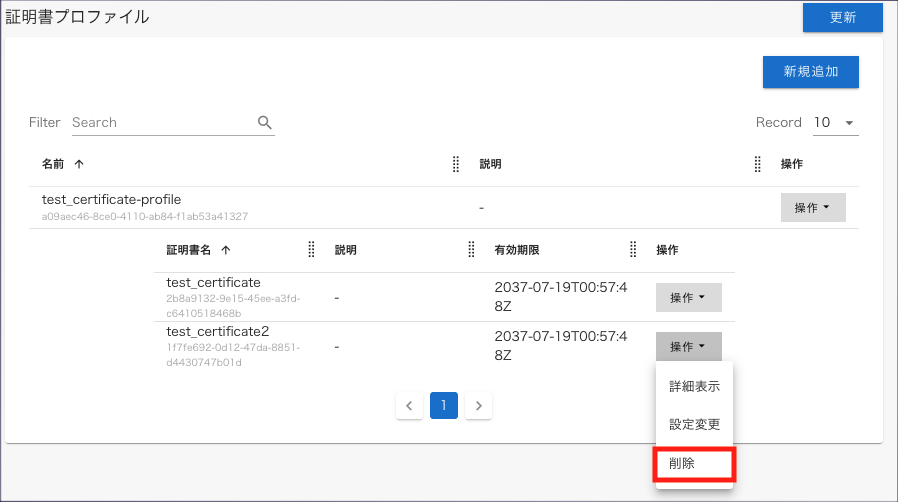This screenshot has height=502, width=898.
Task: Select the test_certificate name text
Action: tap(213, 282)
